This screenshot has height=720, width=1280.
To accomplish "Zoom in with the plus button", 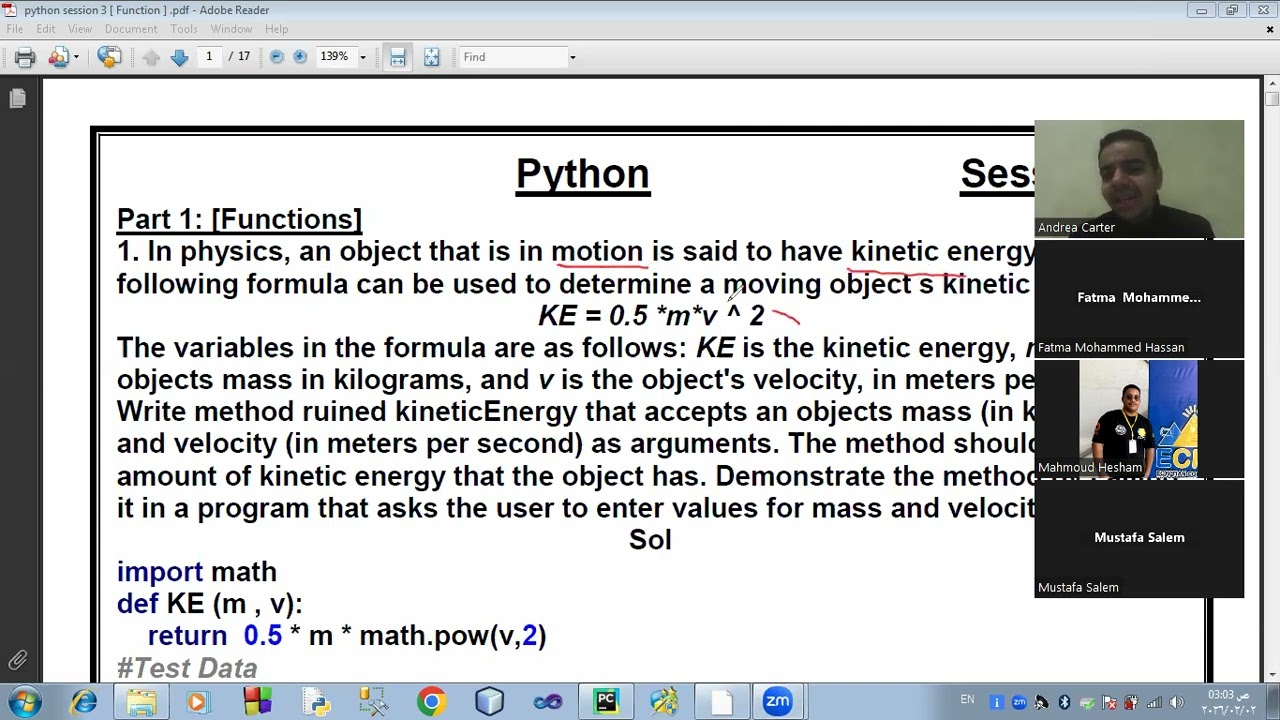I will [300, 57].
